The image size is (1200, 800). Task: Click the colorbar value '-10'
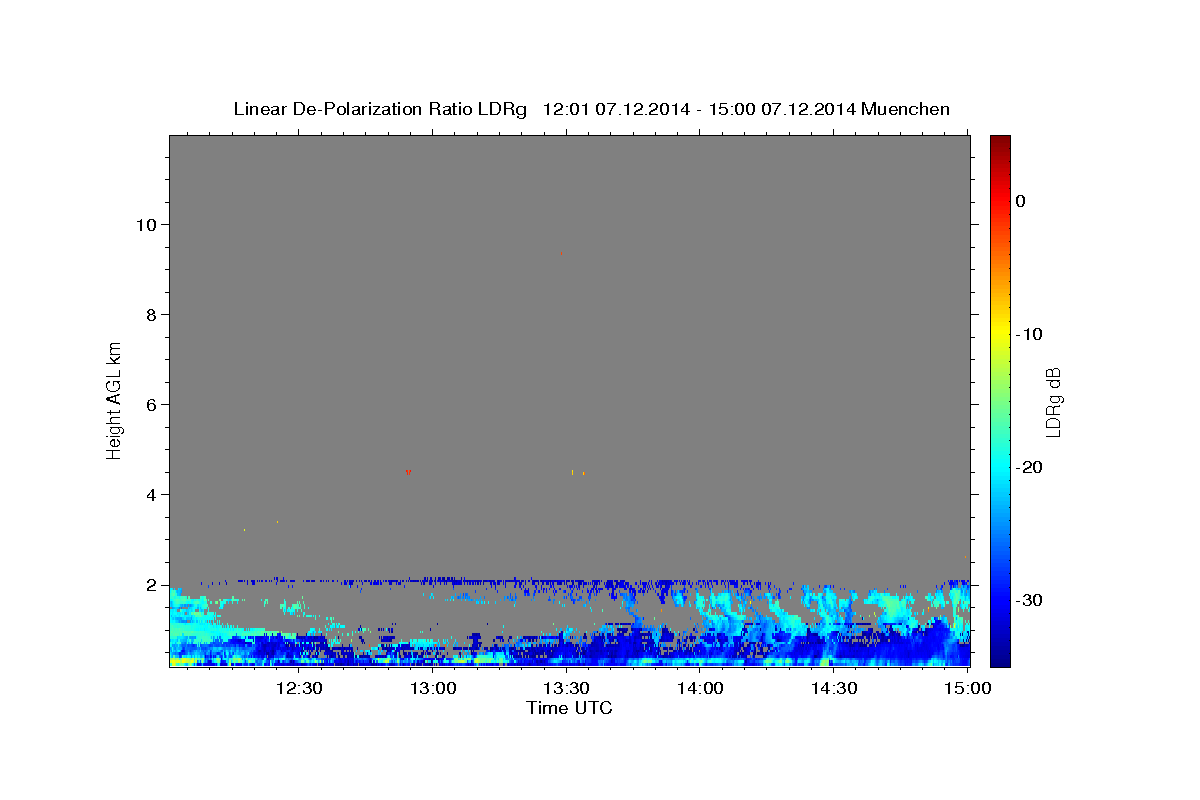point(1031,334)
